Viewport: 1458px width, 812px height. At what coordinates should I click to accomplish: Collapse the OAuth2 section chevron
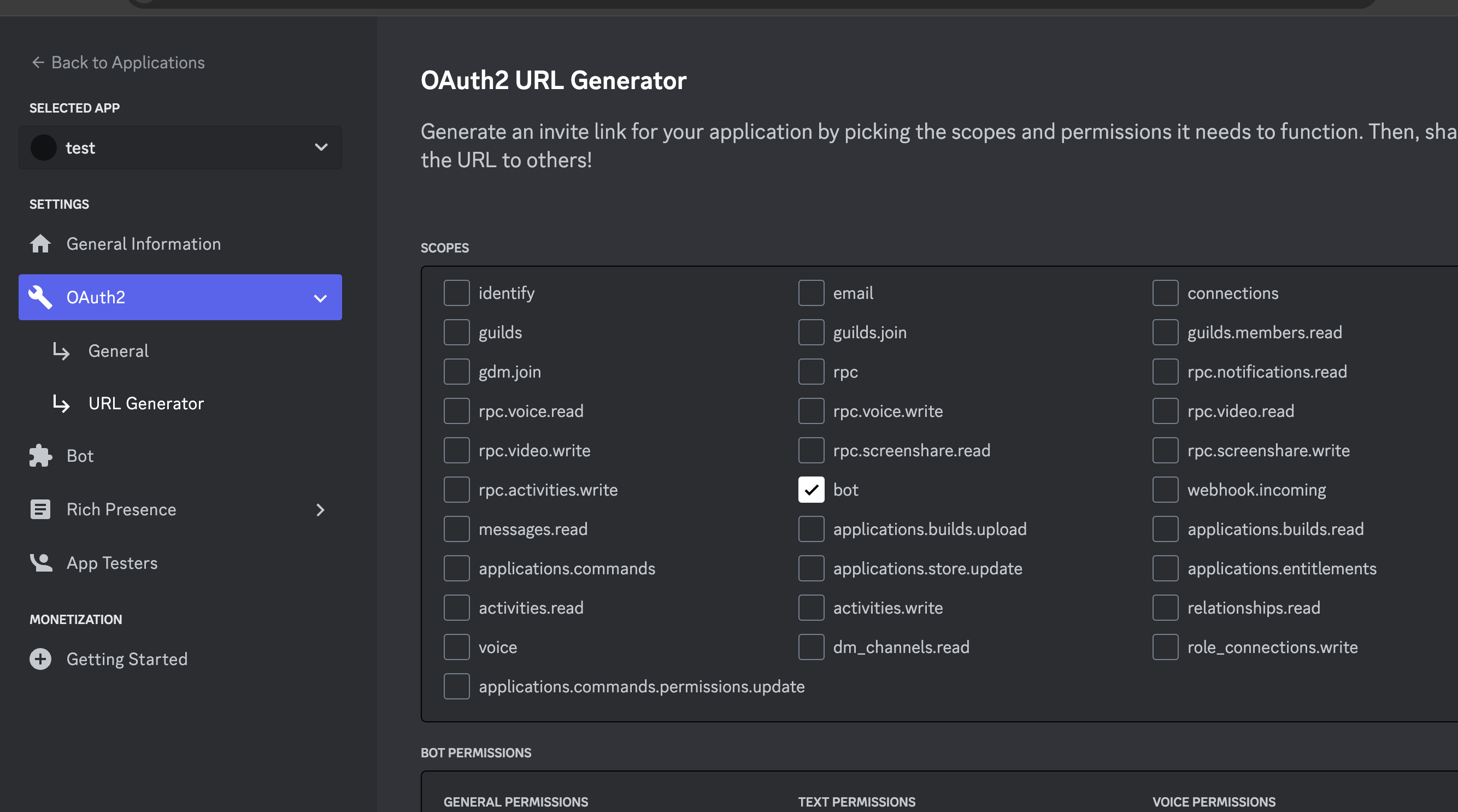320,298
